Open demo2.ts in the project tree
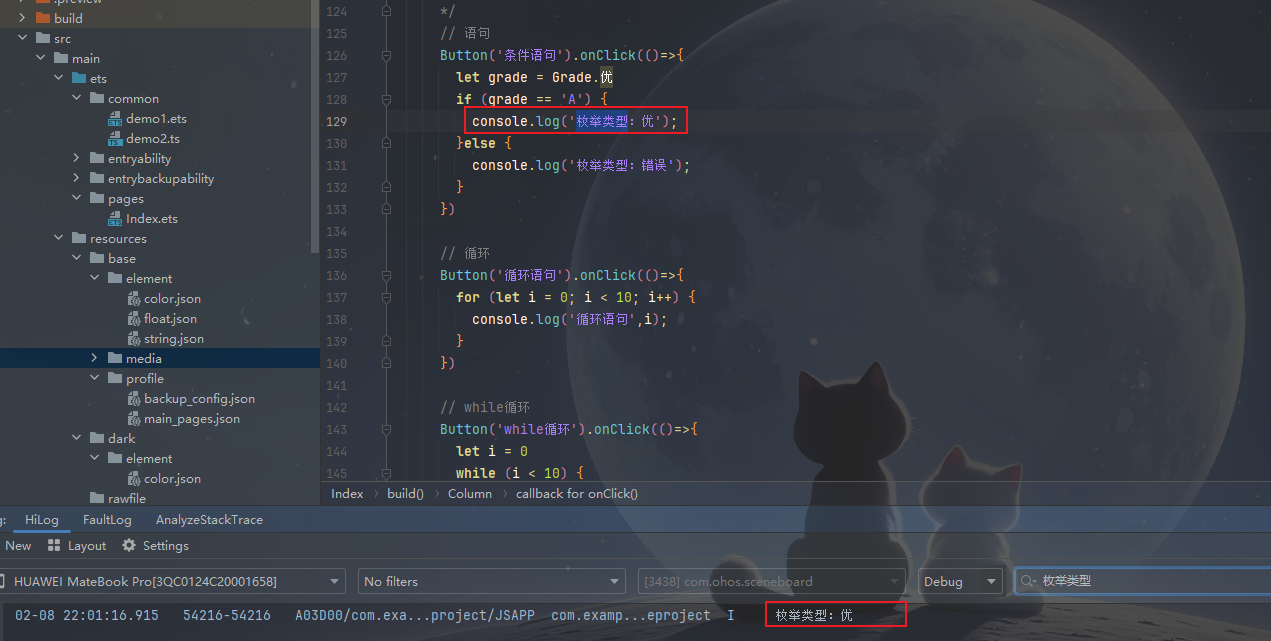 153,139
